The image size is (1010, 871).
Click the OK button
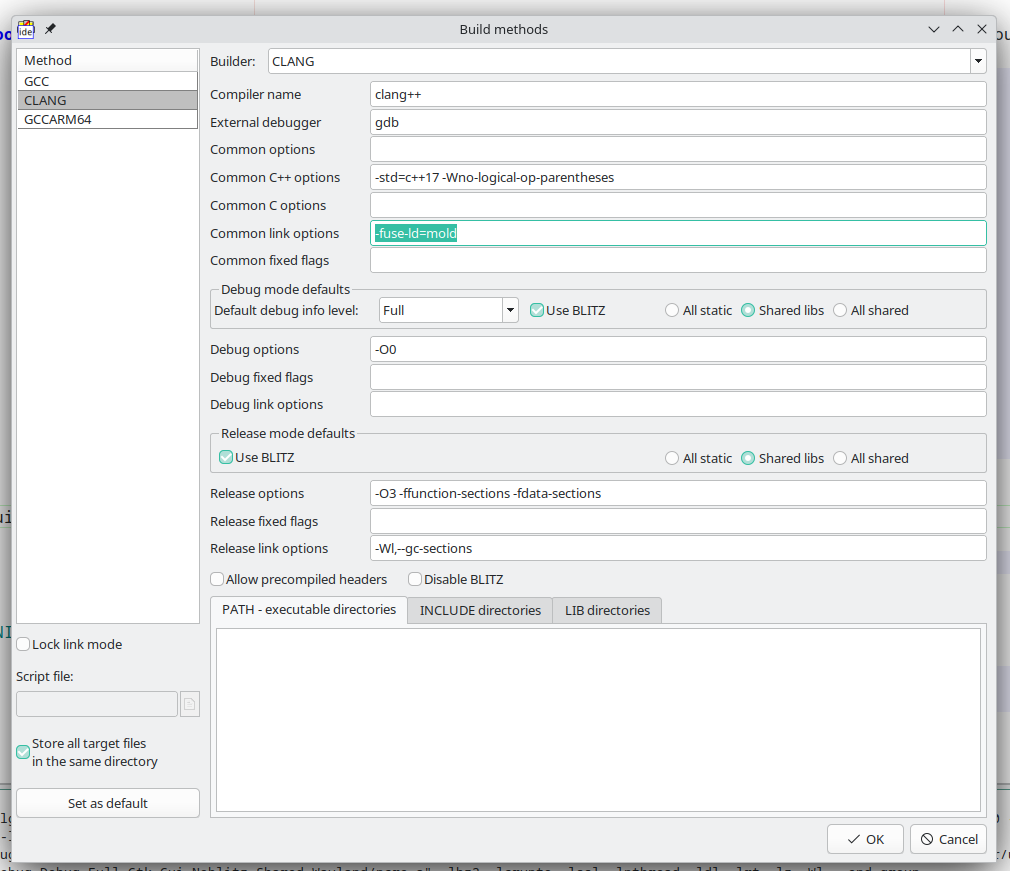[865, 839]
